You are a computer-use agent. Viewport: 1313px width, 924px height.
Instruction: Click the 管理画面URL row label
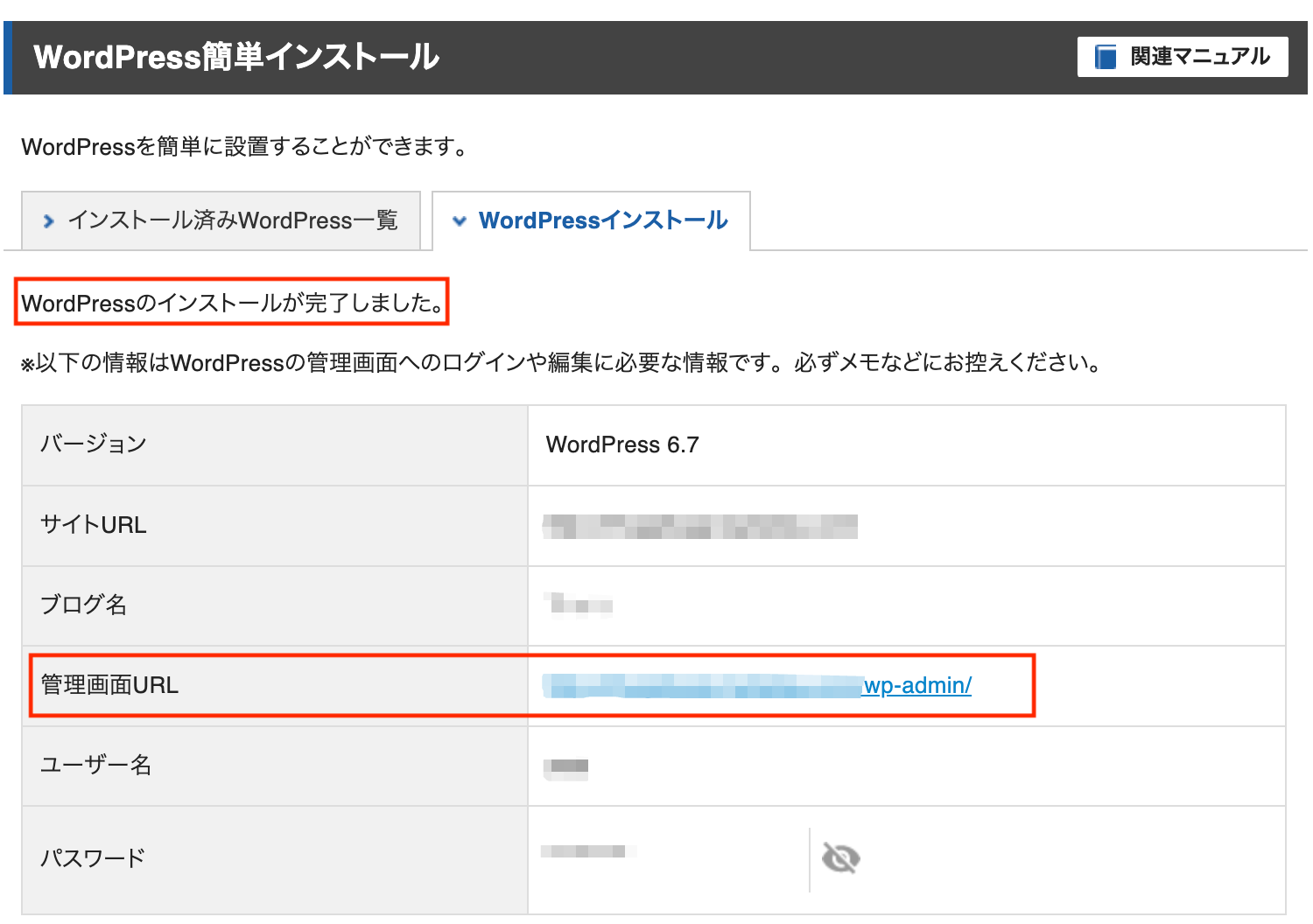click(x=109, y=685)
